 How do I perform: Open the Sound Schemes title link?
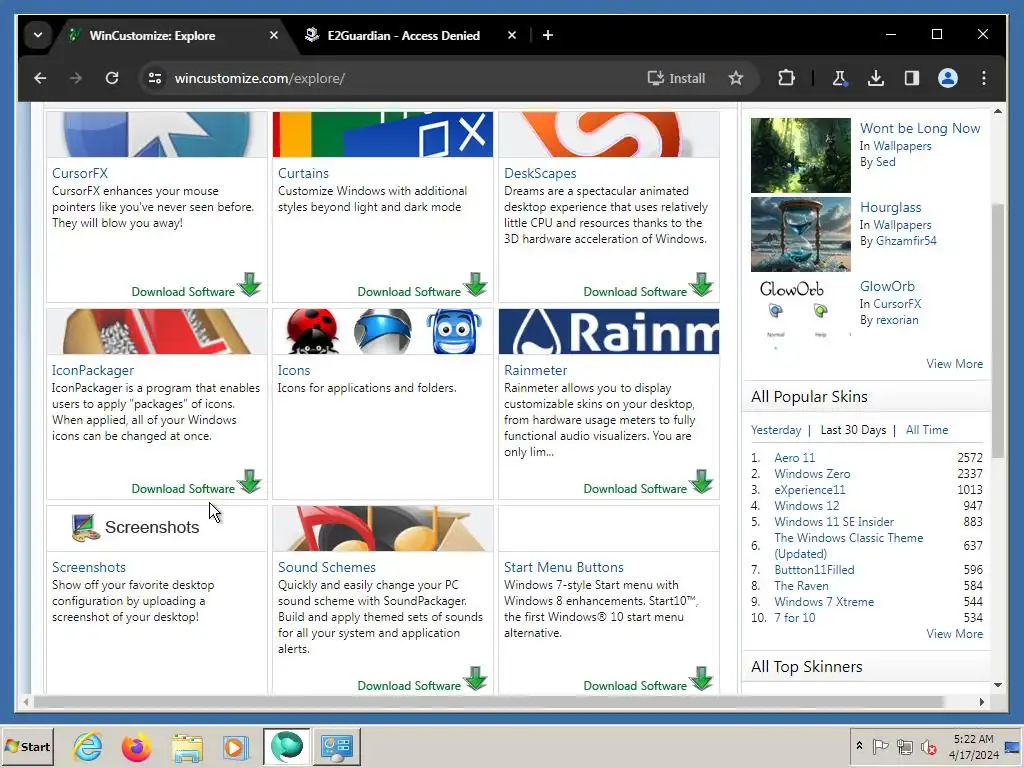327,567
